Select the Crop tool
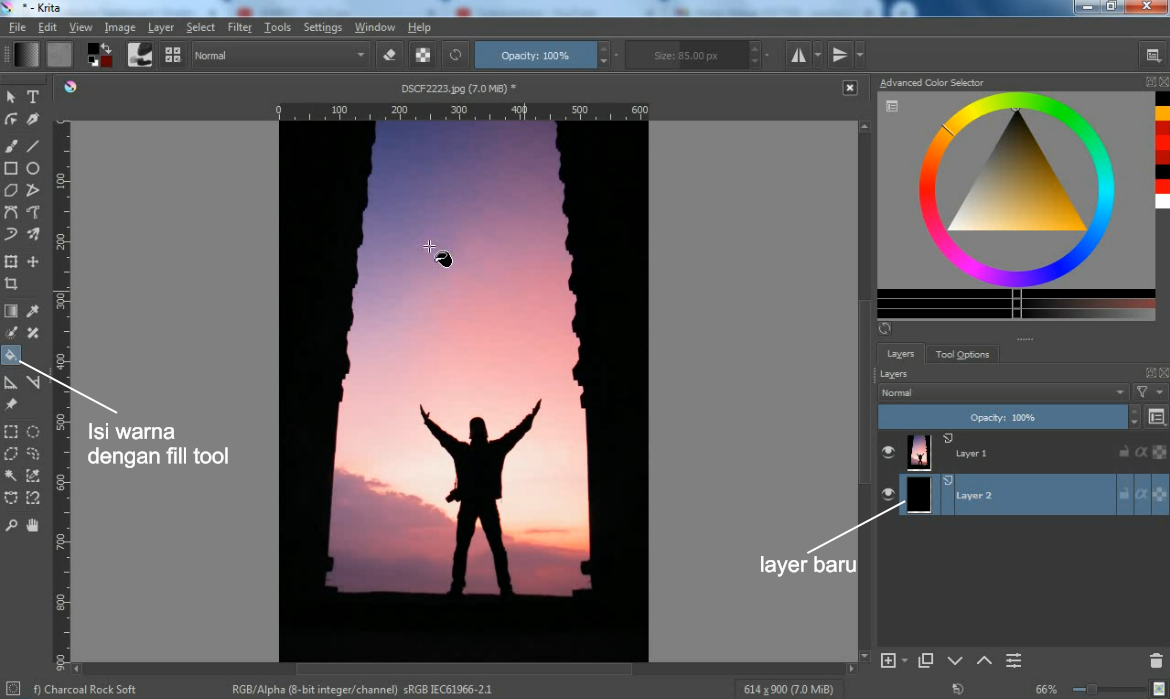 pos(11,283)
